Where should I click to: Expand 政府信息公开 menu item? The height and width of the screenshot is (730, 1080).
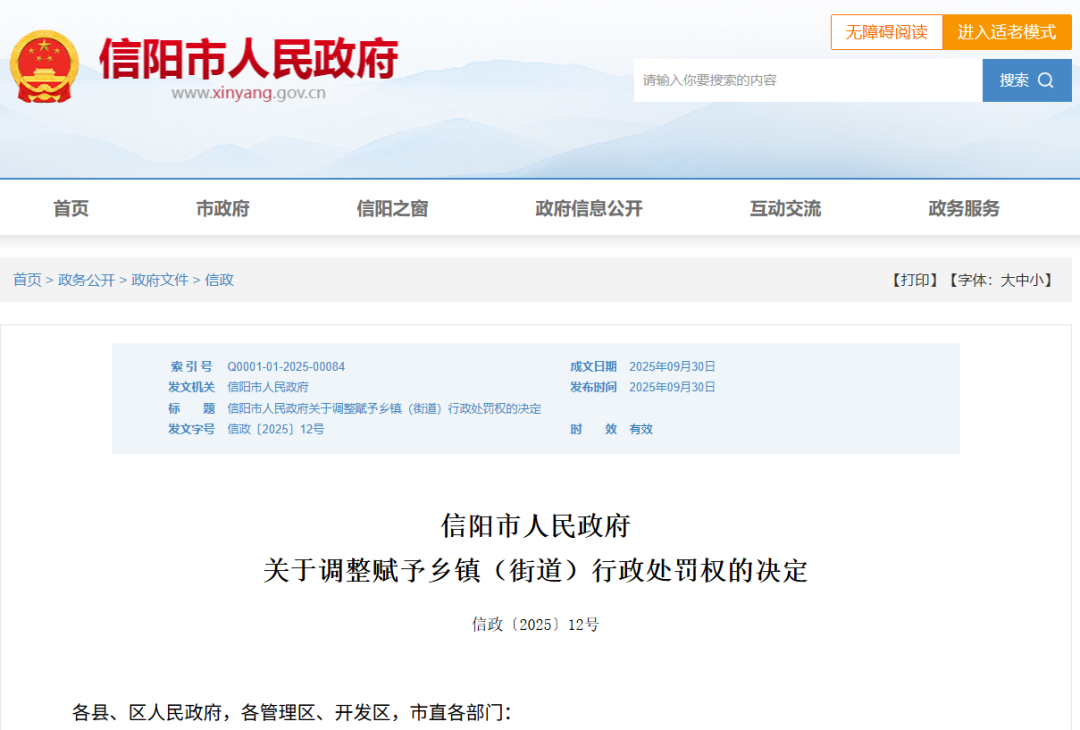[x=588, y=208]
